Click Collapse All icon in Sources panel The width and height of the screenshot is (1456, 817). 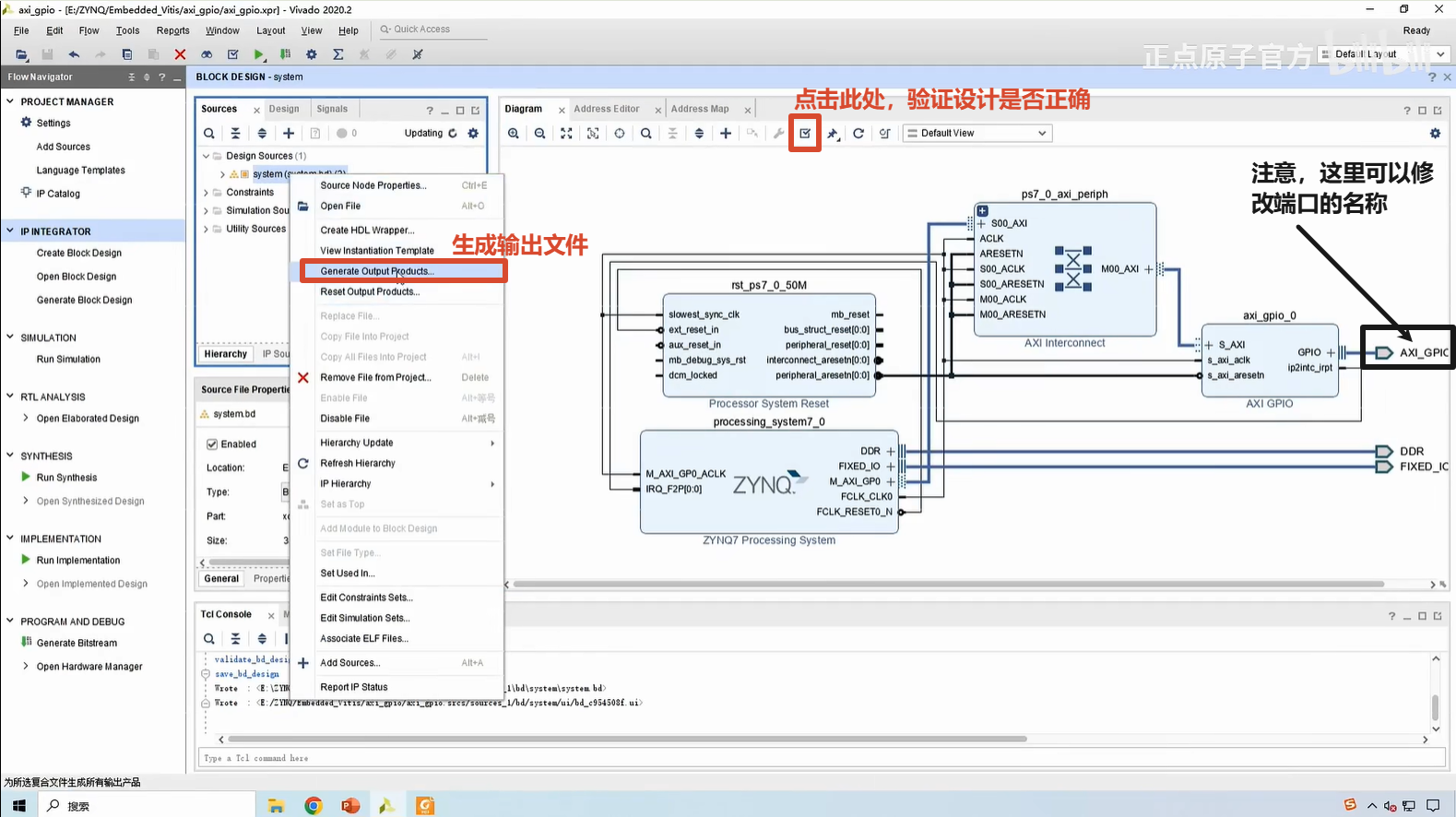(235, 134)
